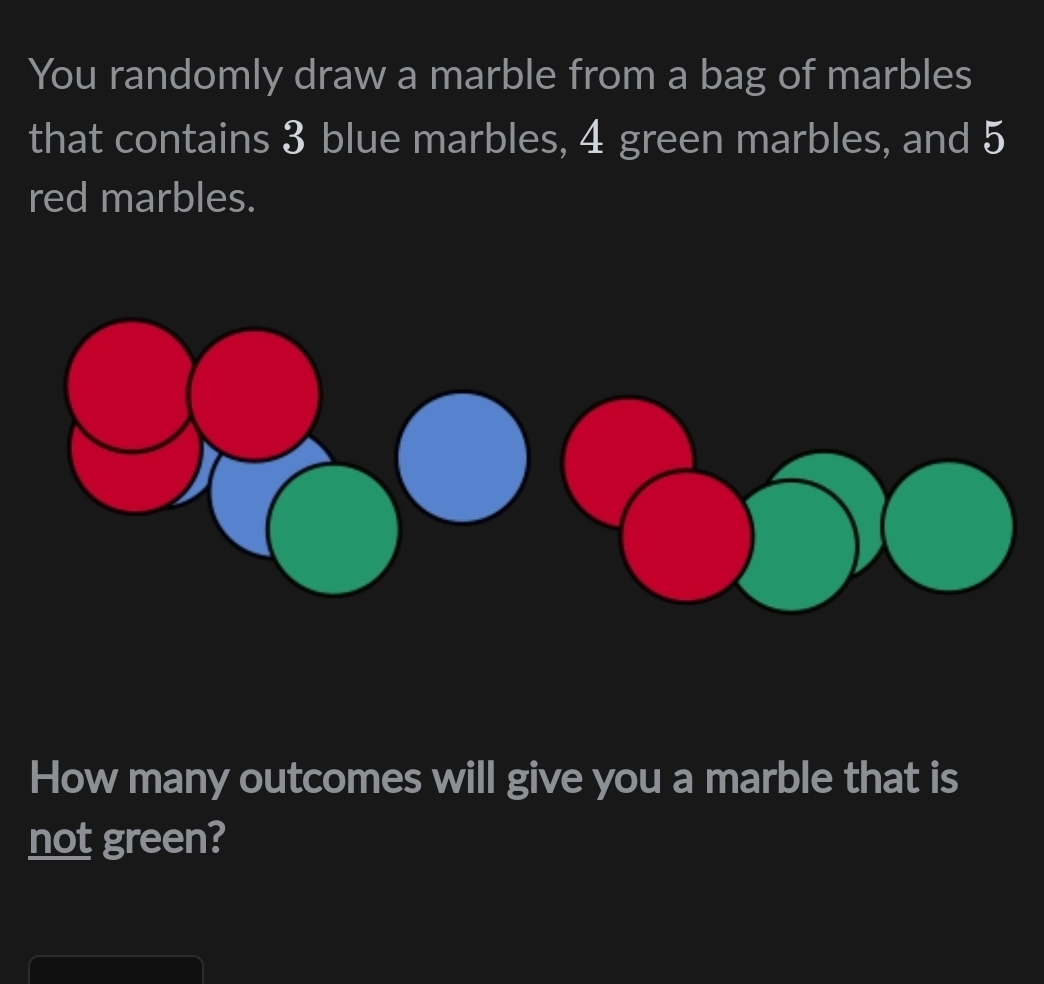Click the underlined word "not"
1044x984 pixels.
coord(60,838)
